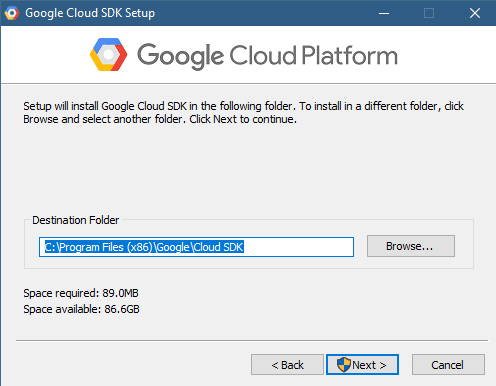Click the Google Cloud SDK Setup title text
Viewport: 496px width, 386px height.
tap(90, 13)
